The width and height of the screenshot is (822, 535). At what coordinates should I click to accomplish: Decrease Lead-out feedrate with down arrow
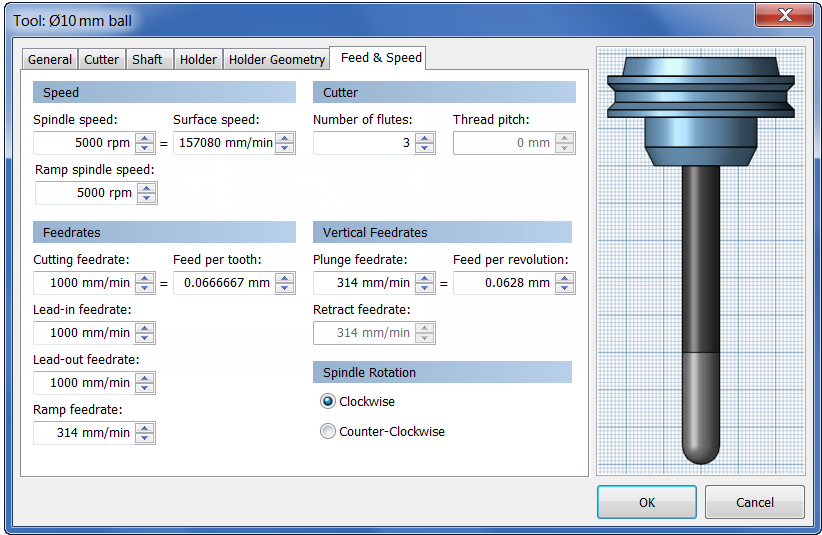[x=145, y=388]
